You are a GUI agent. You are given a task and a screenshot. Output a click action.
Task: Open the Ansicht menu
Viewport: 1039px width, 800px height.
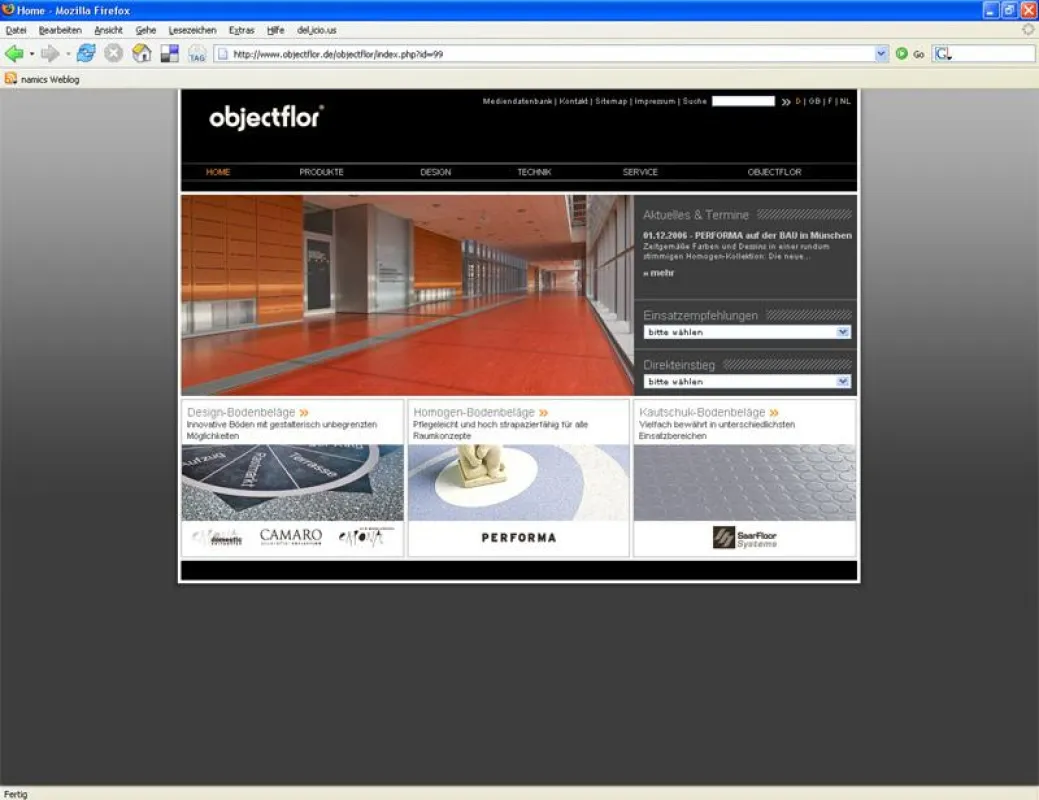point(109,30)
